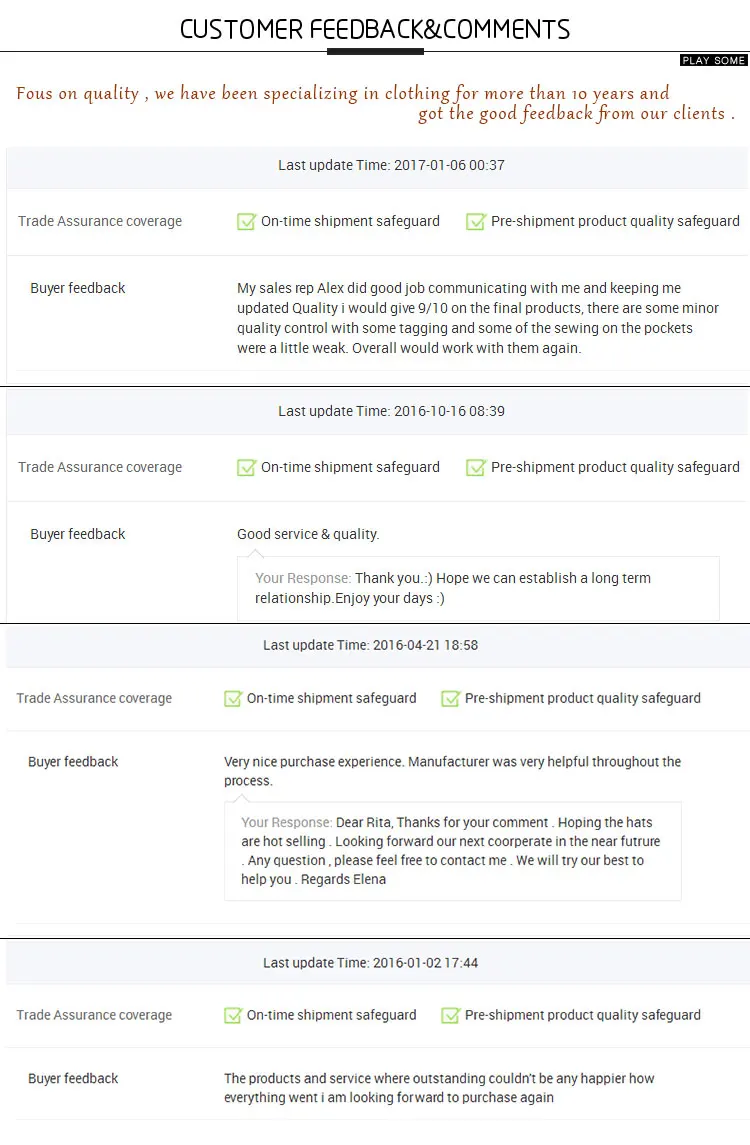Click the 'Thank you' seller response box
The width and height of the screenshot is (750, 1145).
[x=478, y=588]
